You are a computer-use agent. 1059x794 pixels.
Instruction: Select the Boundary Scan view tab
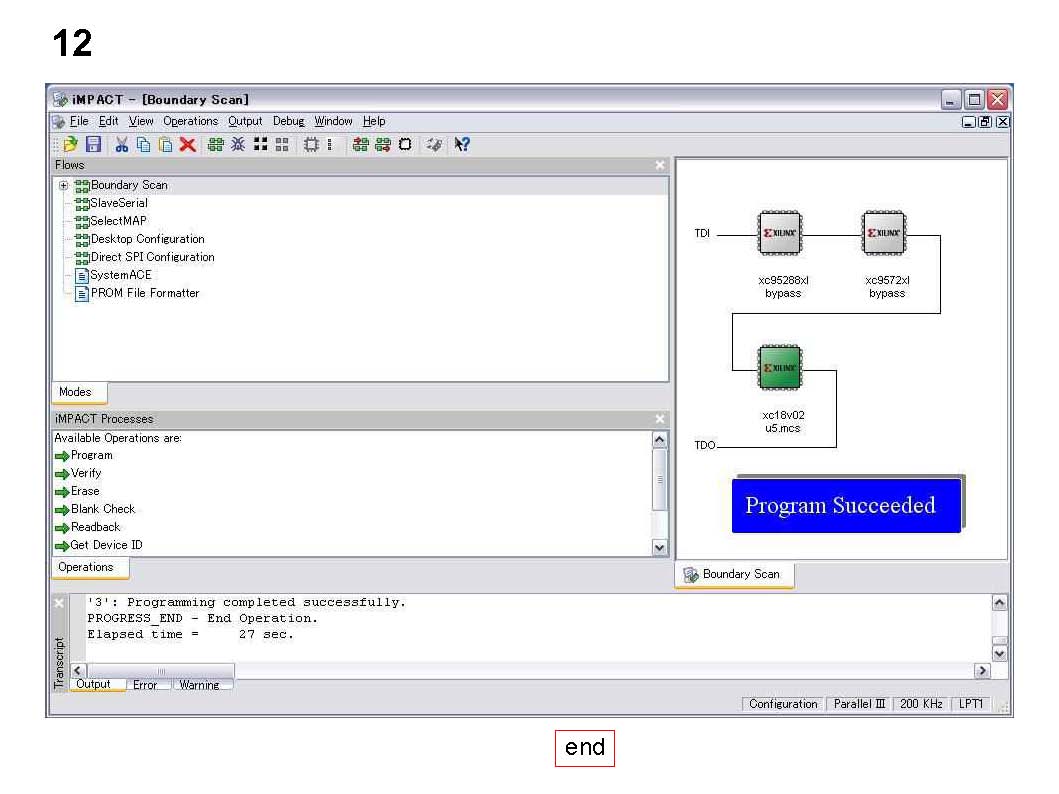point(733,575)
